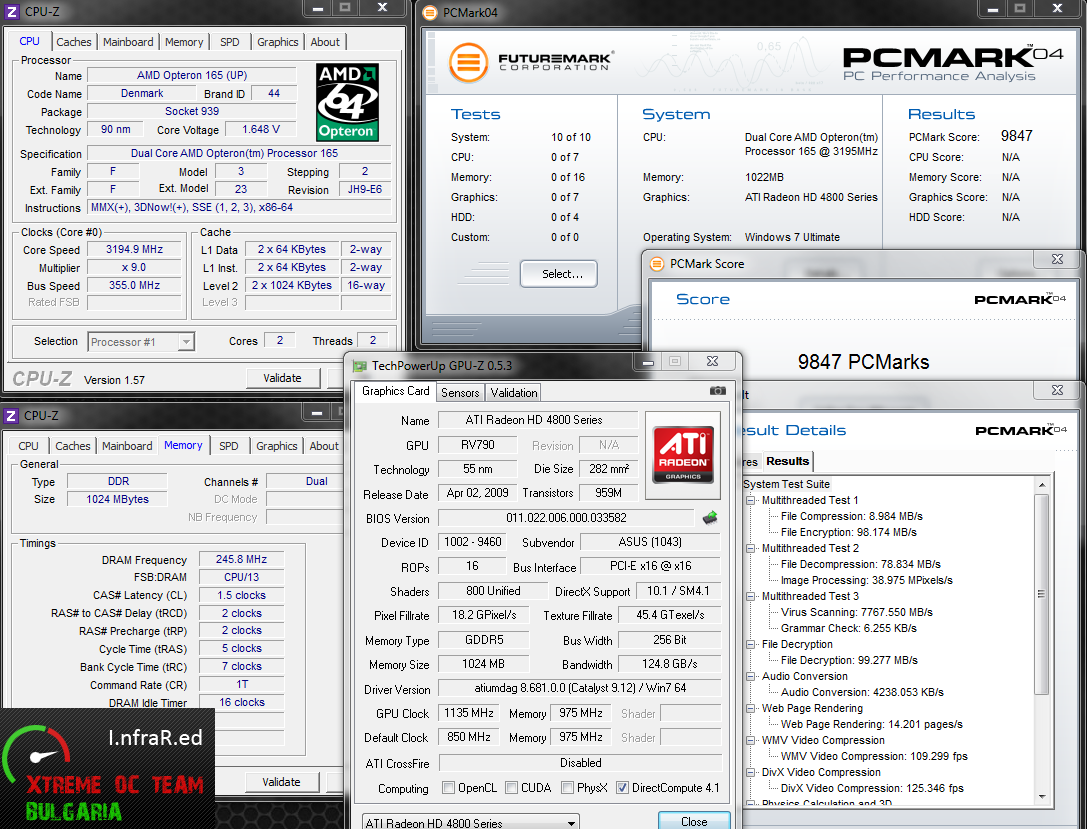1087x829 pixels.
Task: Select Virus Scanning: 7767.550 MB/s result
Action: pyautogui.click(x=856, y=613)
